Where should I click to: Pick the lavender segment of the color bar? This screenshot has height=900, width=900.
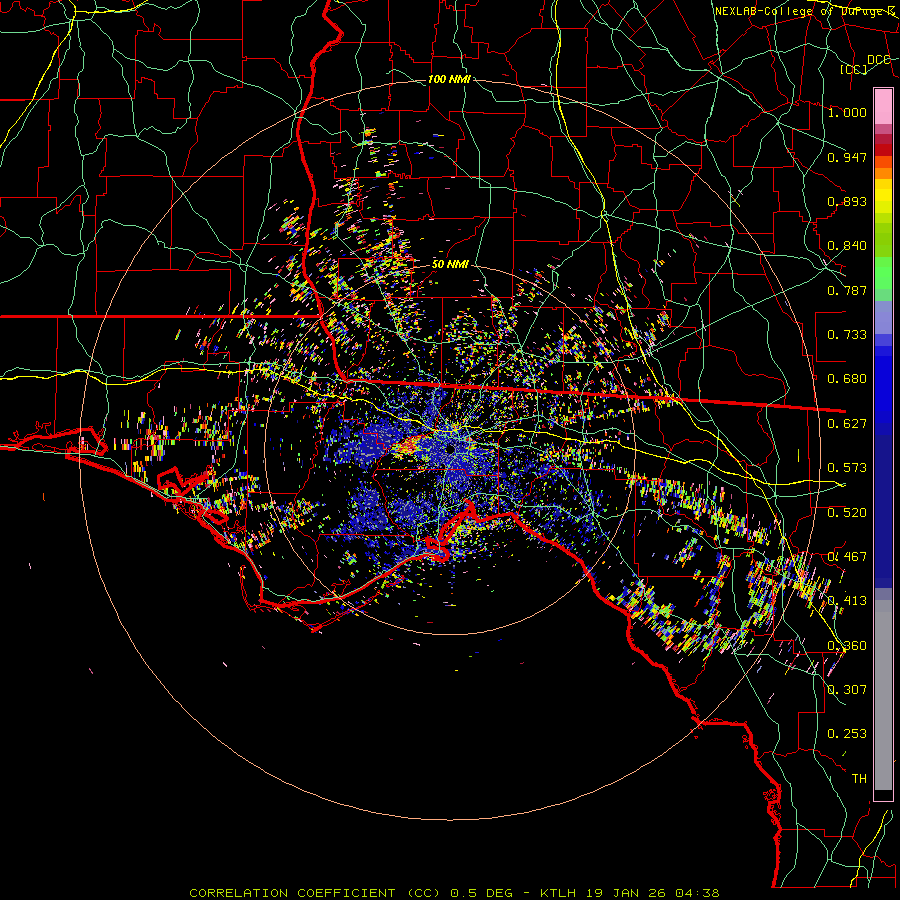[x=883, y=317]
